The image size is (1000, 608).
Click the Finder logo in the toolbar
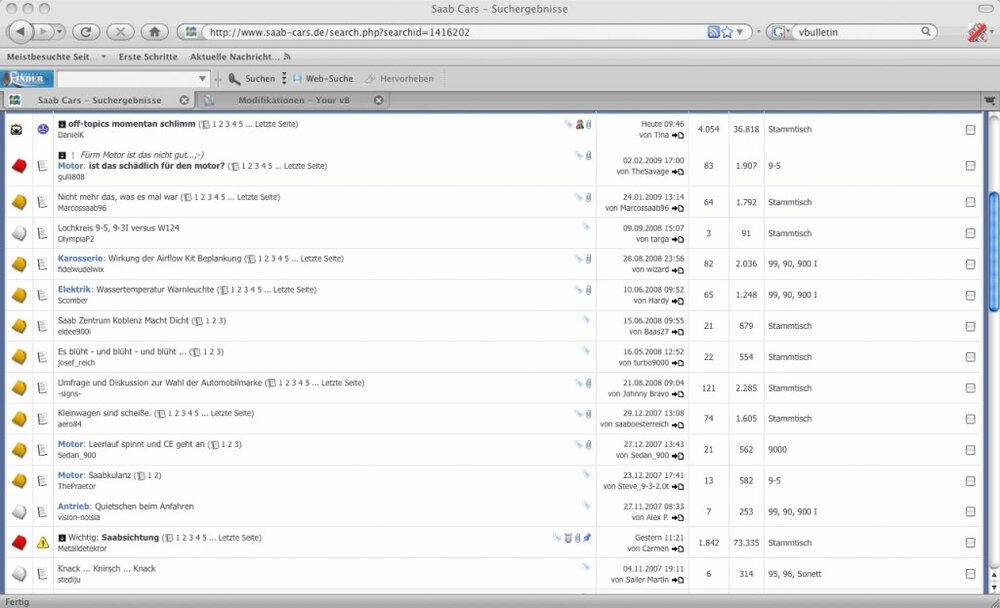[x=27, y=78]
